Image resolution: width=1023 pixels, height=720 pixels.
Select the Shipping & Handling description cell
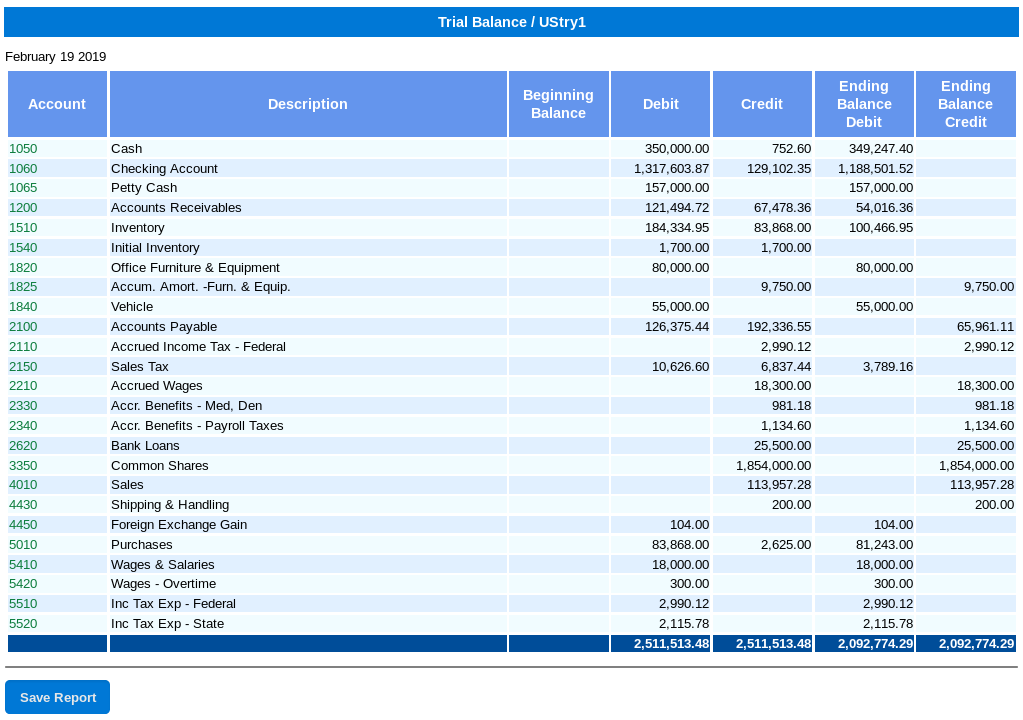point(308,505)
